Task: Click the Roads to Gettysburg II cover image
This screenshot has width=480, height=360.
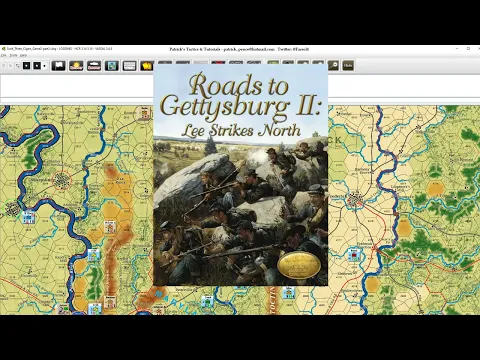Action: pyautogui.click(x=241, y=175)
